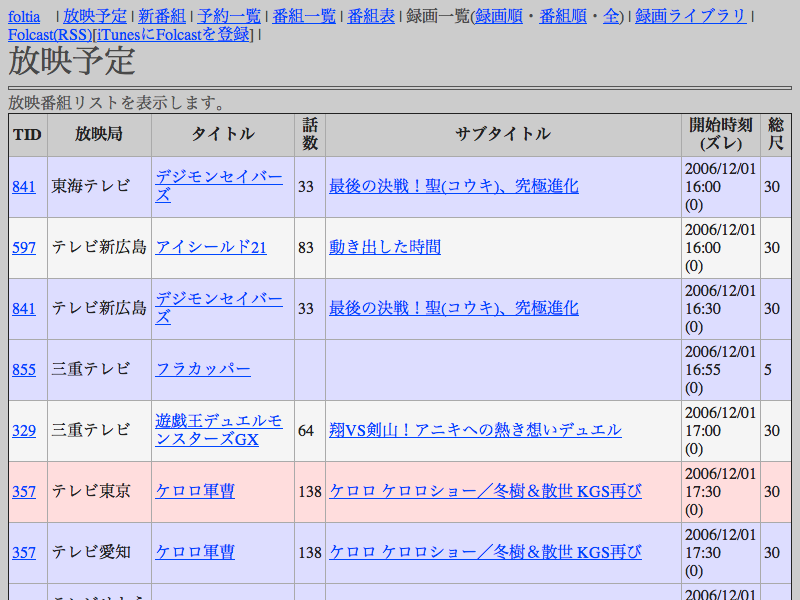
Task: Open the 録画ライブラリ link
Action: click(690, 16)
